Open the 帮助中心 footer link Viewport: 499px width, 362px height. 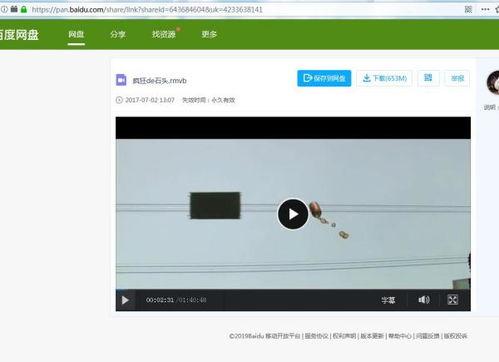(400, 336)
